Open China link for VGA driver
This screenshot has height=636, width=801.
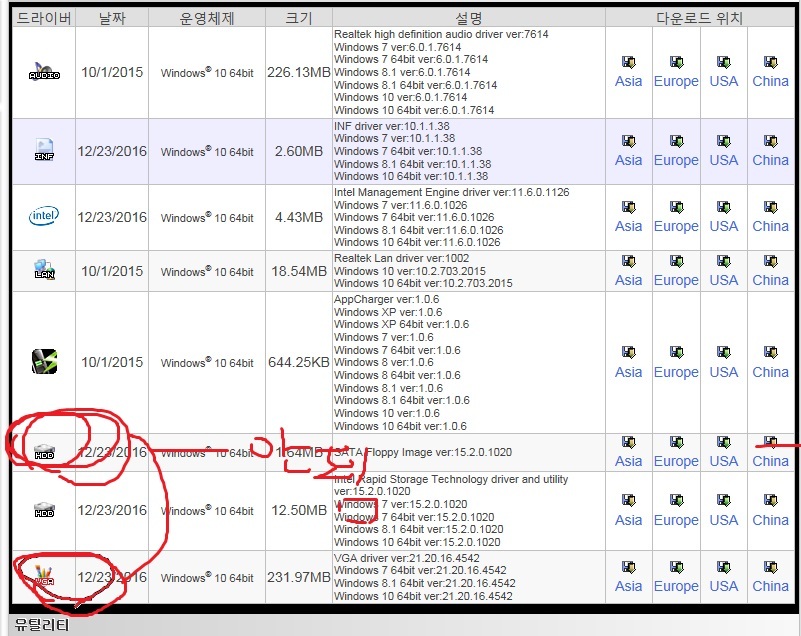tap(770, 586)
